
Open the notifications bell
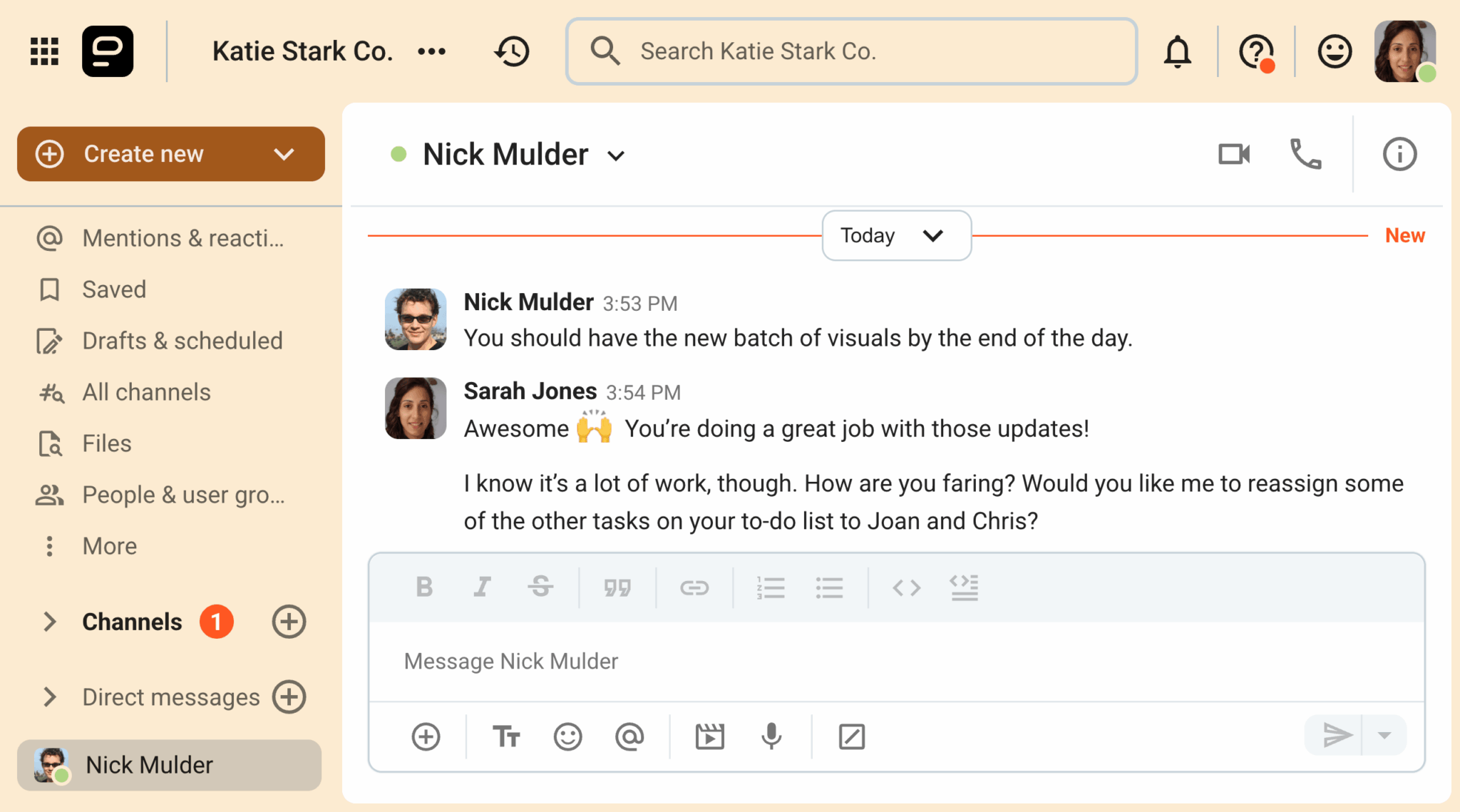pyautogui.click(x=1178, y=51)
